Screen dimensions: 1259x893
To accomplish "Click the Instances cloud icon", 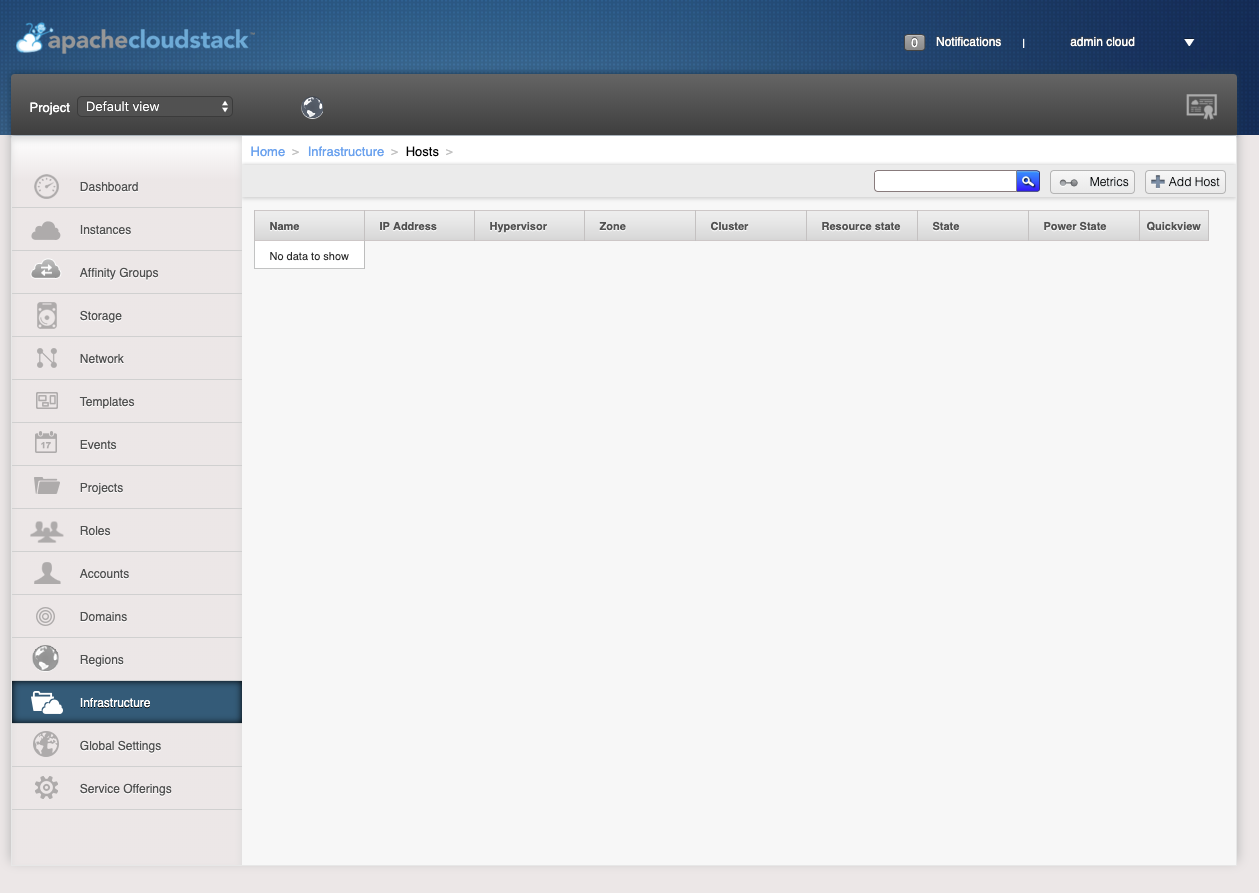I will tap(46, 230).
